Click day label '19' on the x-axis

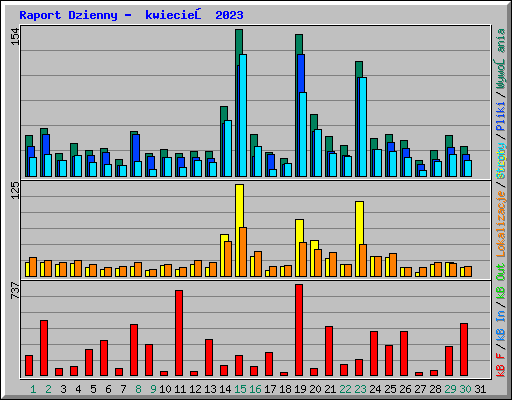click(300, 389)
